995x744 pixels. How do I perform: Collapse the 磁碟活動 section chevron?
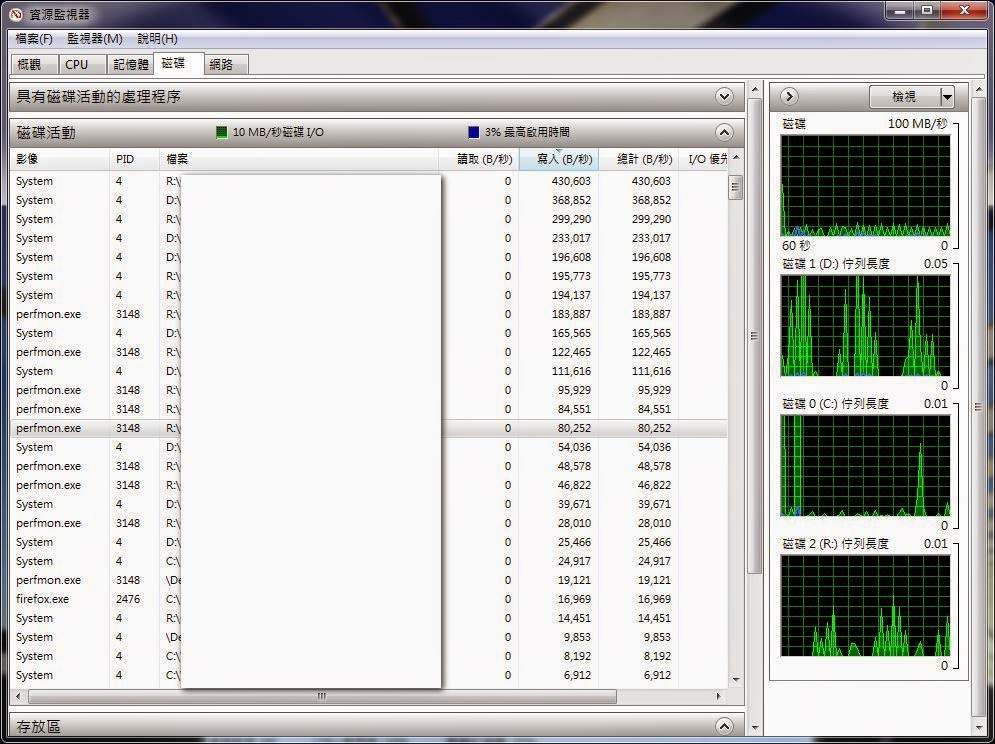click(724, 132)
